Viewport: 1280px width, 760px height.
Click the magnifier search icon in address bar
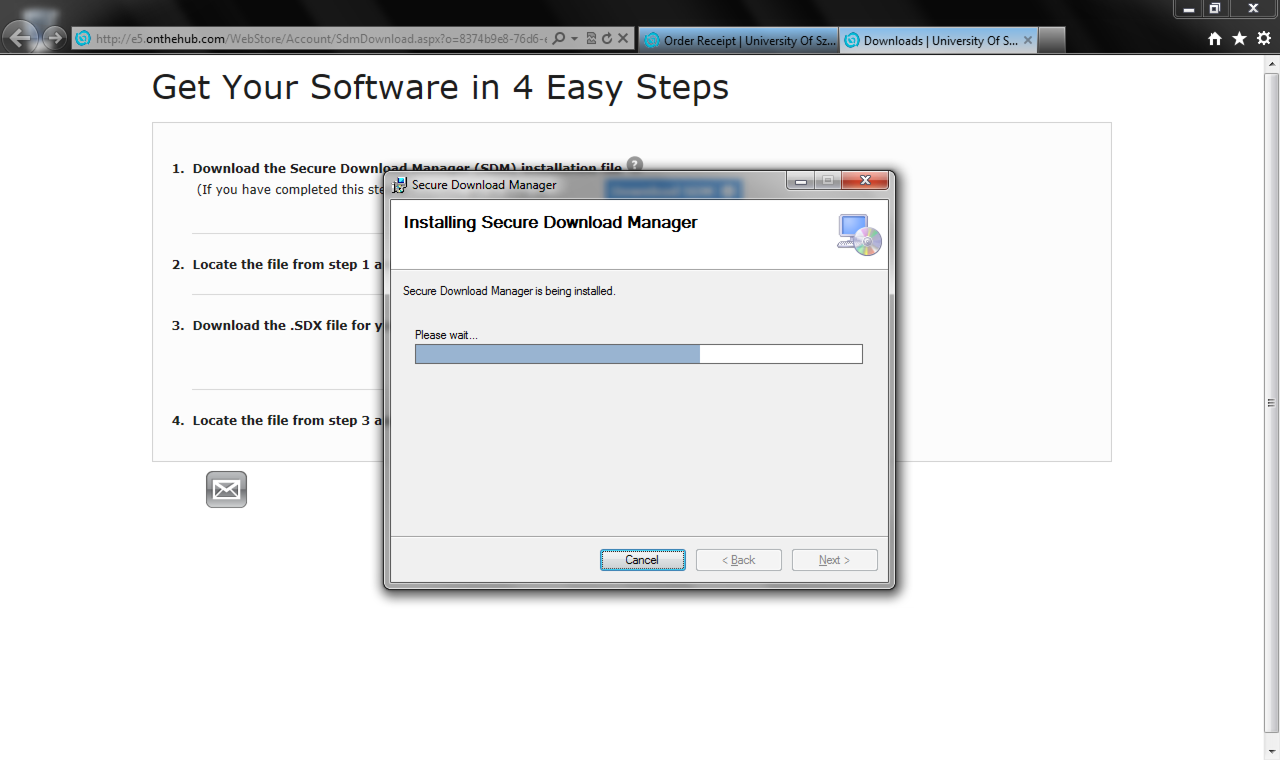point(559,39)
